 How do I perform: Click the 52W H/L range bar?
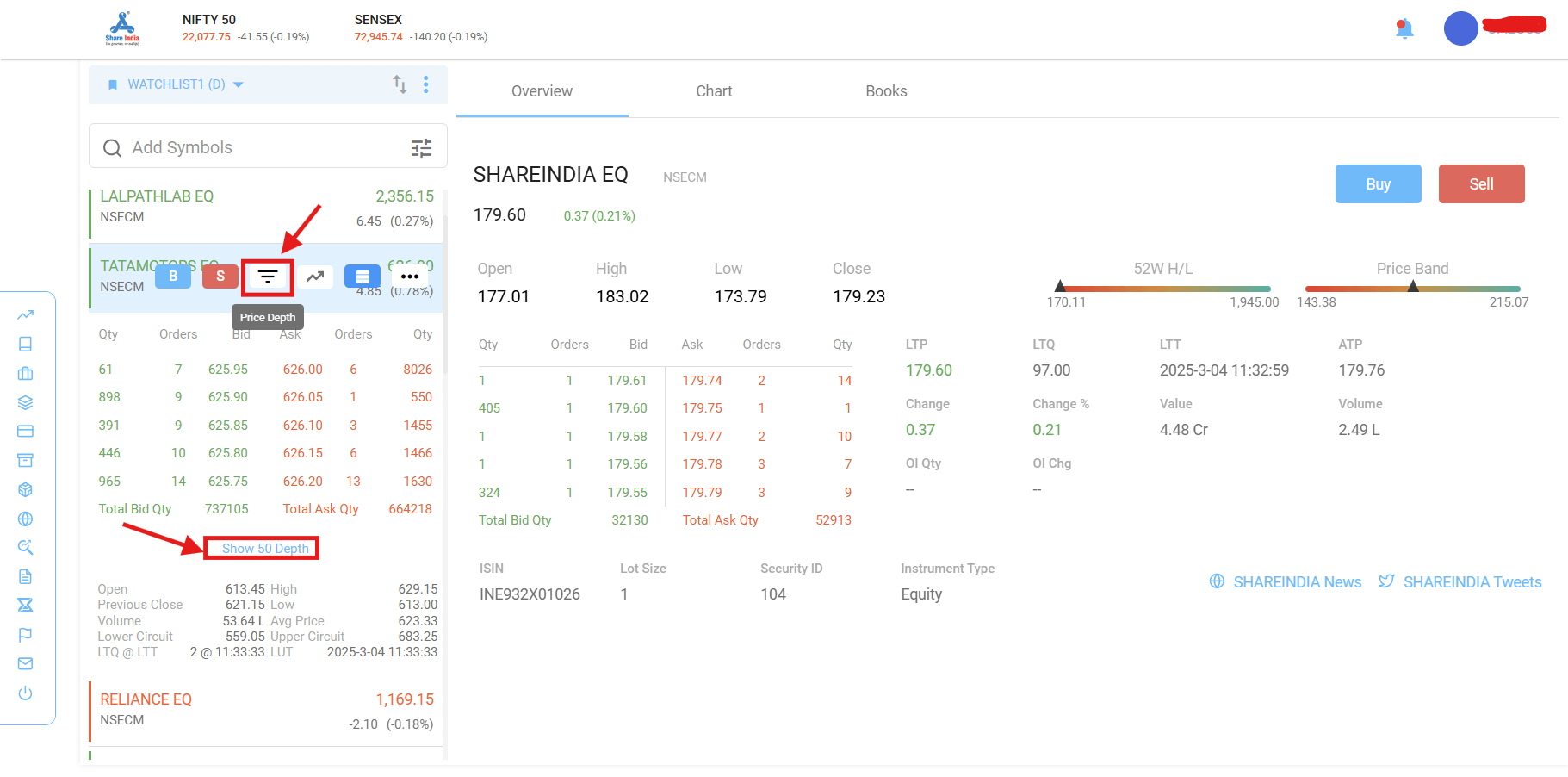pos(1162,289)
